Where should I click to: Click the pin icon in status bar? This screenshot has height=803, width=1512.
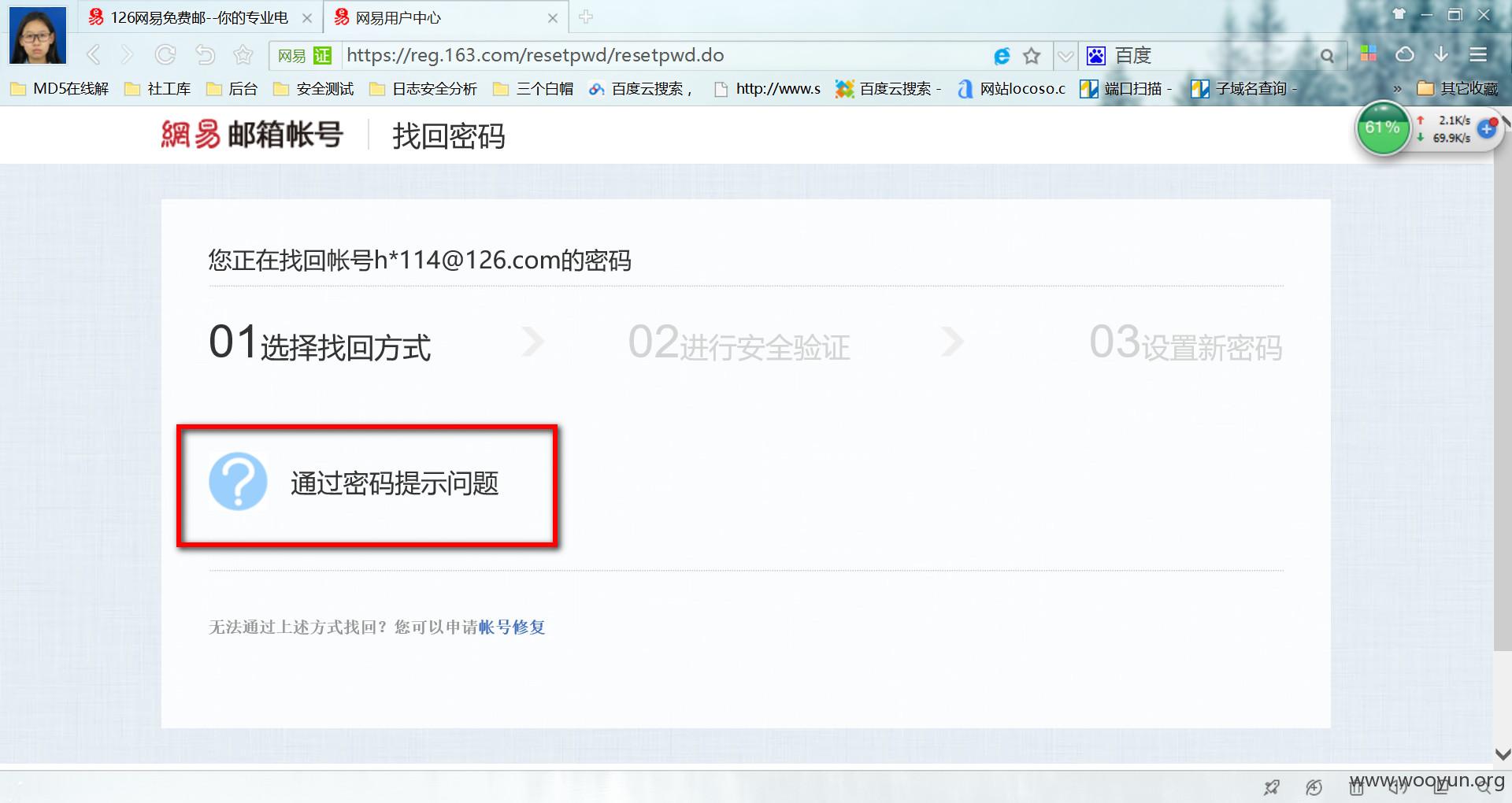point(1271,786)
